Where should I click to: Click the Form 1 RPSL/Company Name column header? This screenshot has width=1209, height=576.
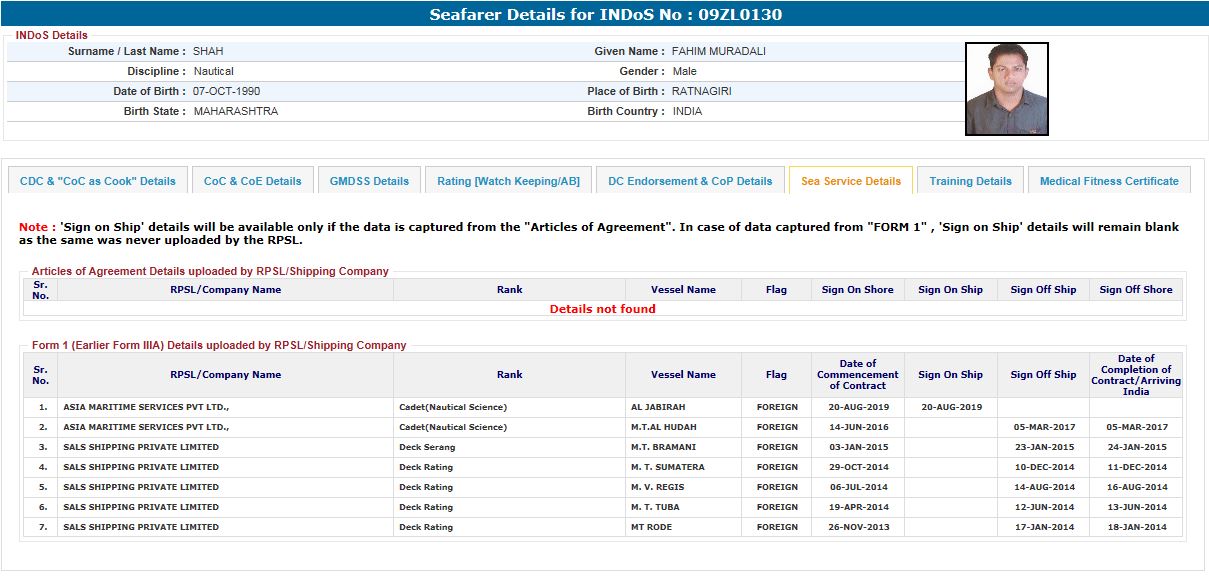click(225, 375)
